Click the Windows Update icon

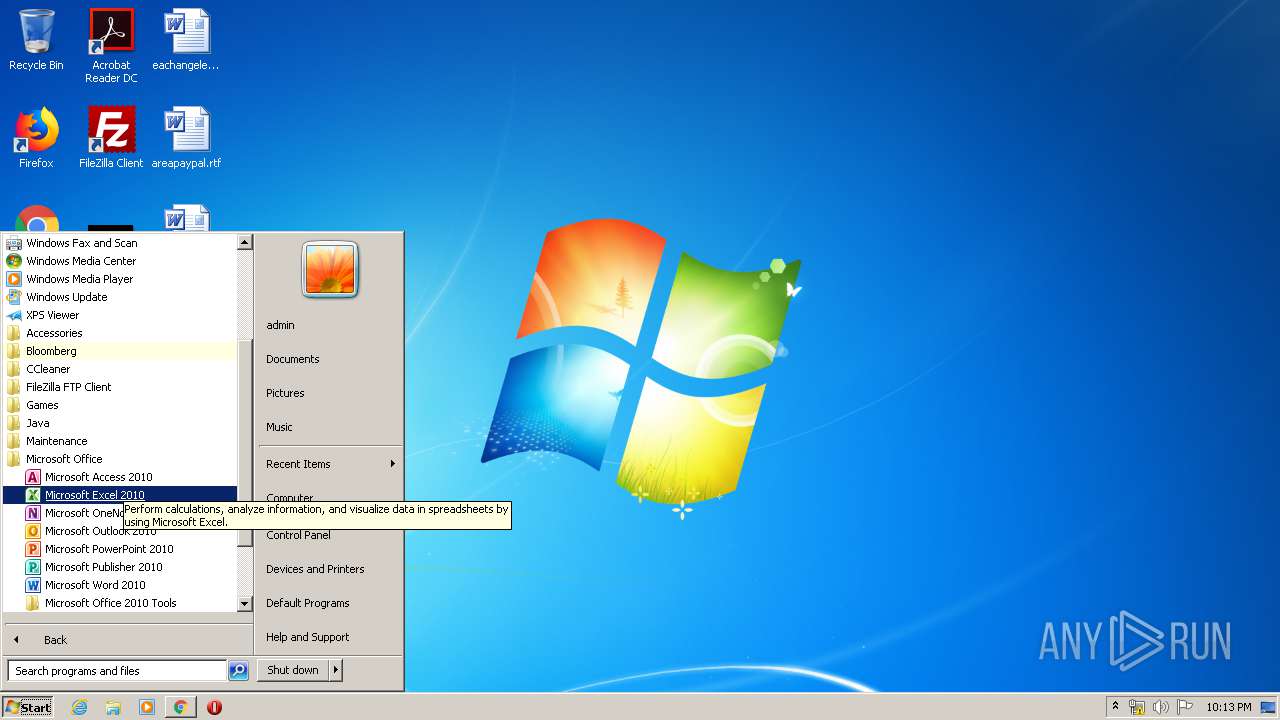(x=14, y=297)
